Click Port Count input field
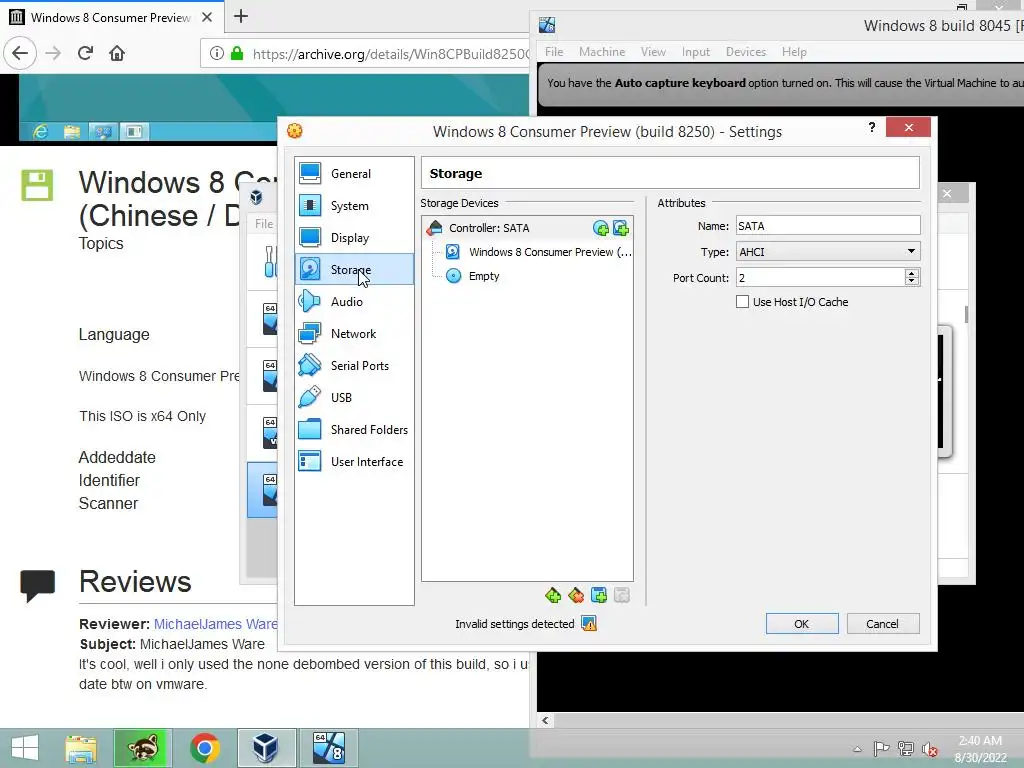 tap(820, 278)
